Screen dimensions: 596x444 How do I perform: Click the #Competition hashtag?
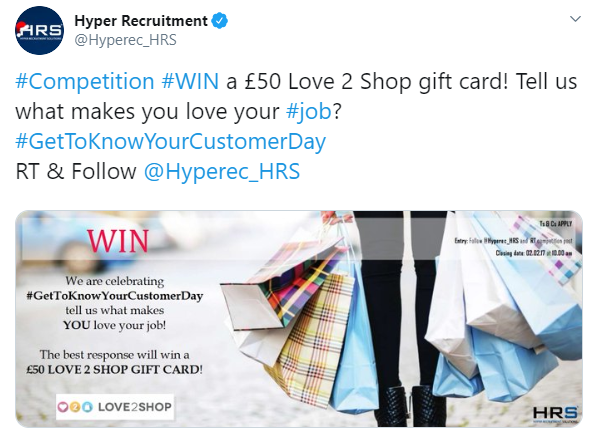pyautogui.click(x=84, y=81)
